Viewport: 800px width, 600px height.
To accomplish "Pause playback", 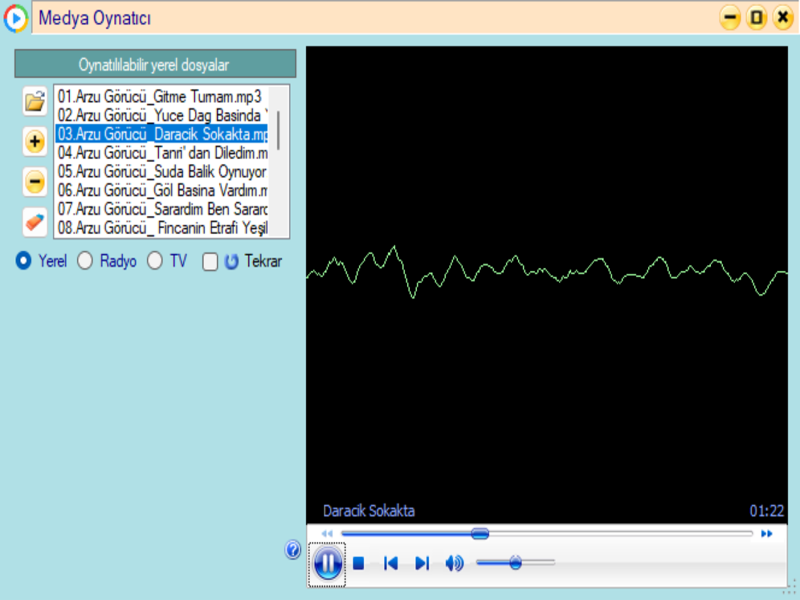I will tap(327, 564).
